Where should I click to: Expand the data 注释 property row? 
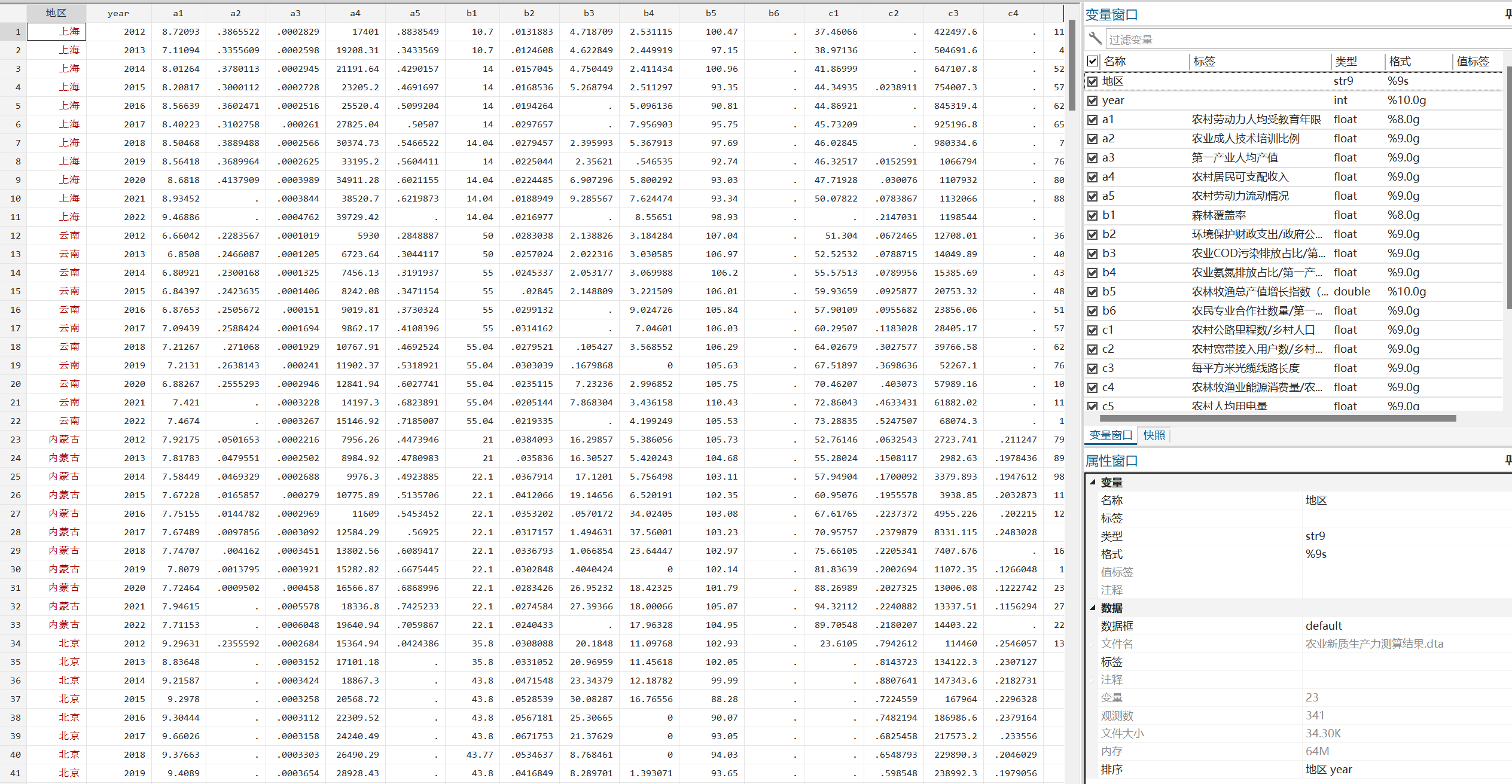(1093, 680)
